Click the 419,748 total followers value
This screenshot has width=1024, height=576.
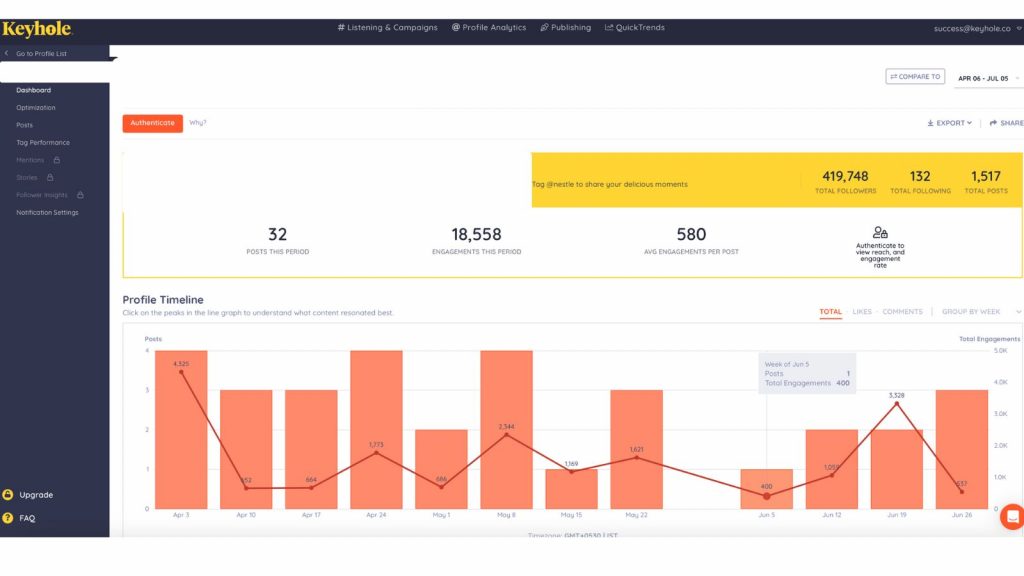[x=845, y=176]
